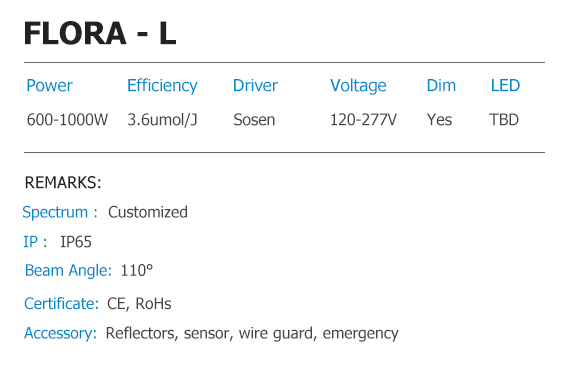Select the 3.6umol/J efficiency value
Image resolution: width=570 pixels, height=365 pixels.
click(x=162, y=120)
